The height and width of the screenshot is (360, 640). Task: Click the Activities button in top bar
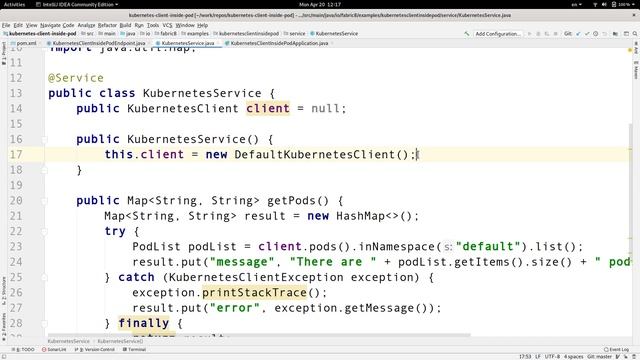[x=14, y=4]
